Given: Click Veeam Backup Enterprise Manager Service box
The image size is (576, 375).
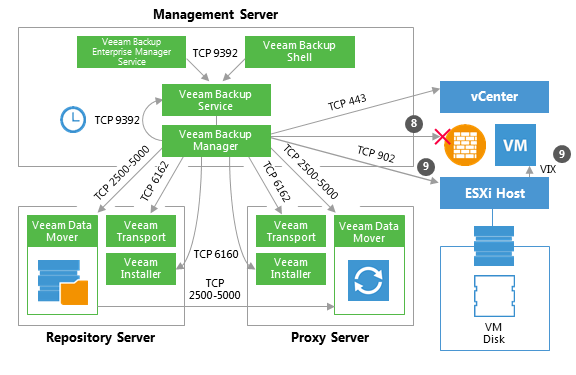Looking at the screenshot, I should [131, 52].
